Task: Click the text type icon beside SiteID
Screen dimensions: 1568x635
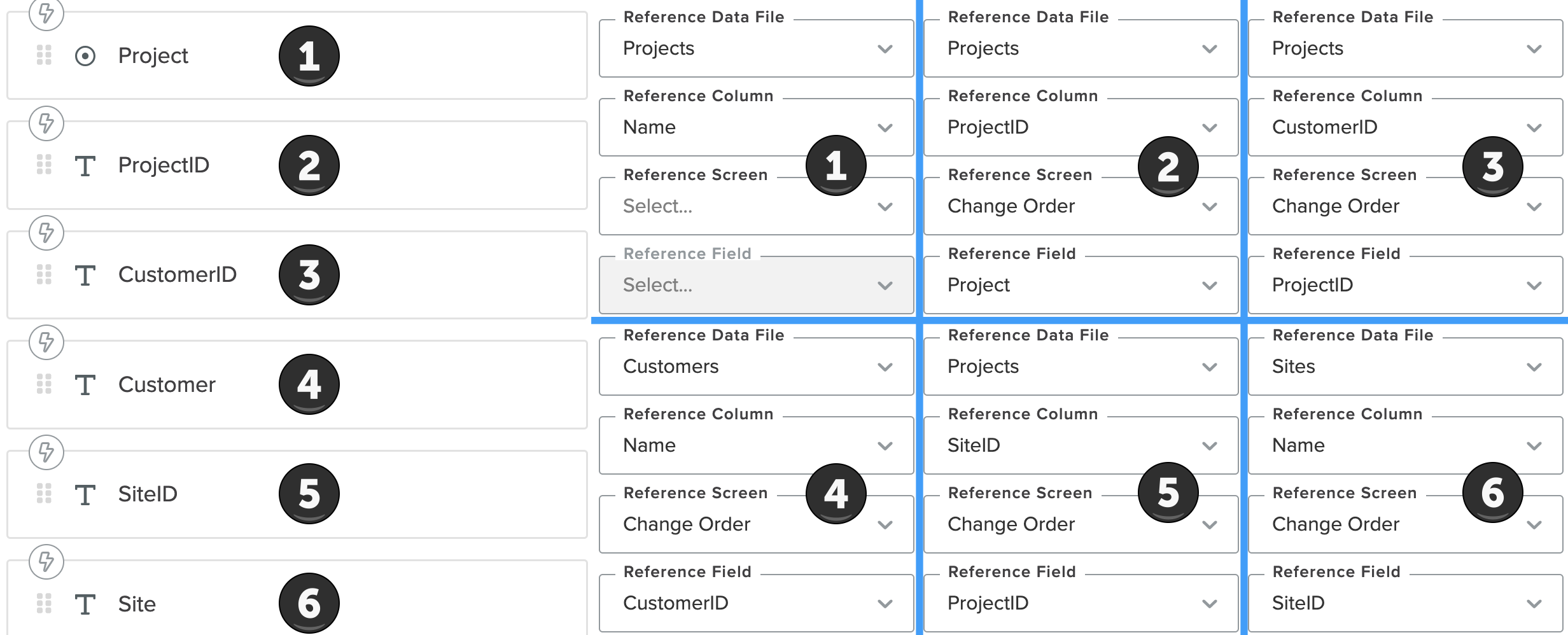Action: point(85,494)
